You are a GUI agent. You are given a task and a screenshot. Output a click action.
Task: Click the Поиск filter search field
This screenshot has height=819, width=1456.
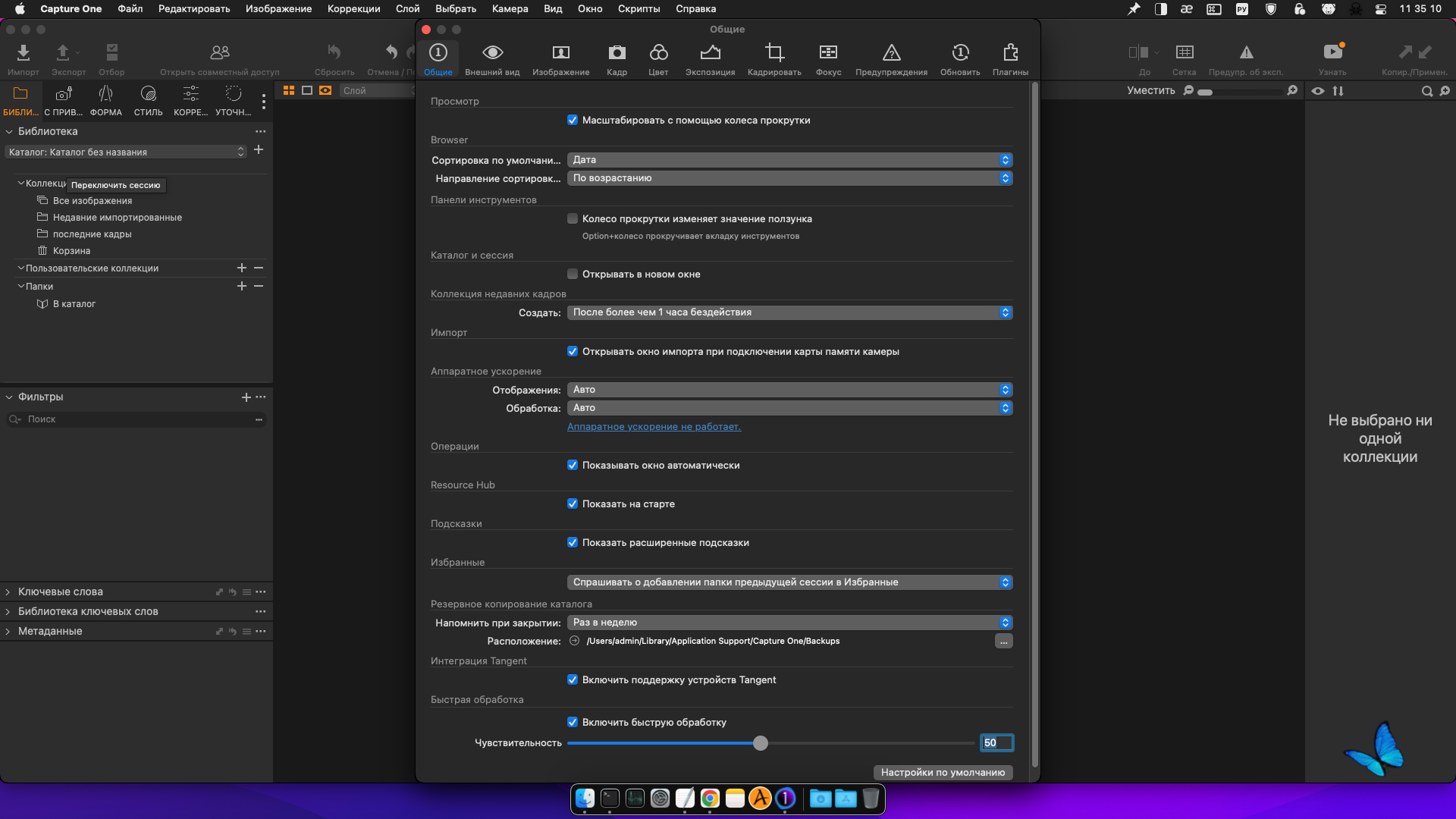(136, 419)
